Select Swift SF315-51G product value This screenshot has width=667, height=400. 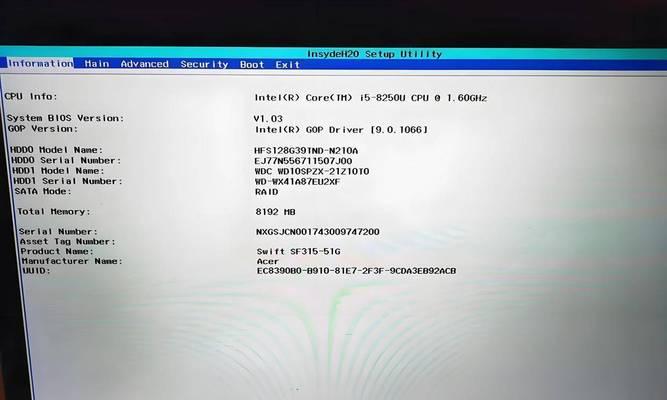(299, 251)
